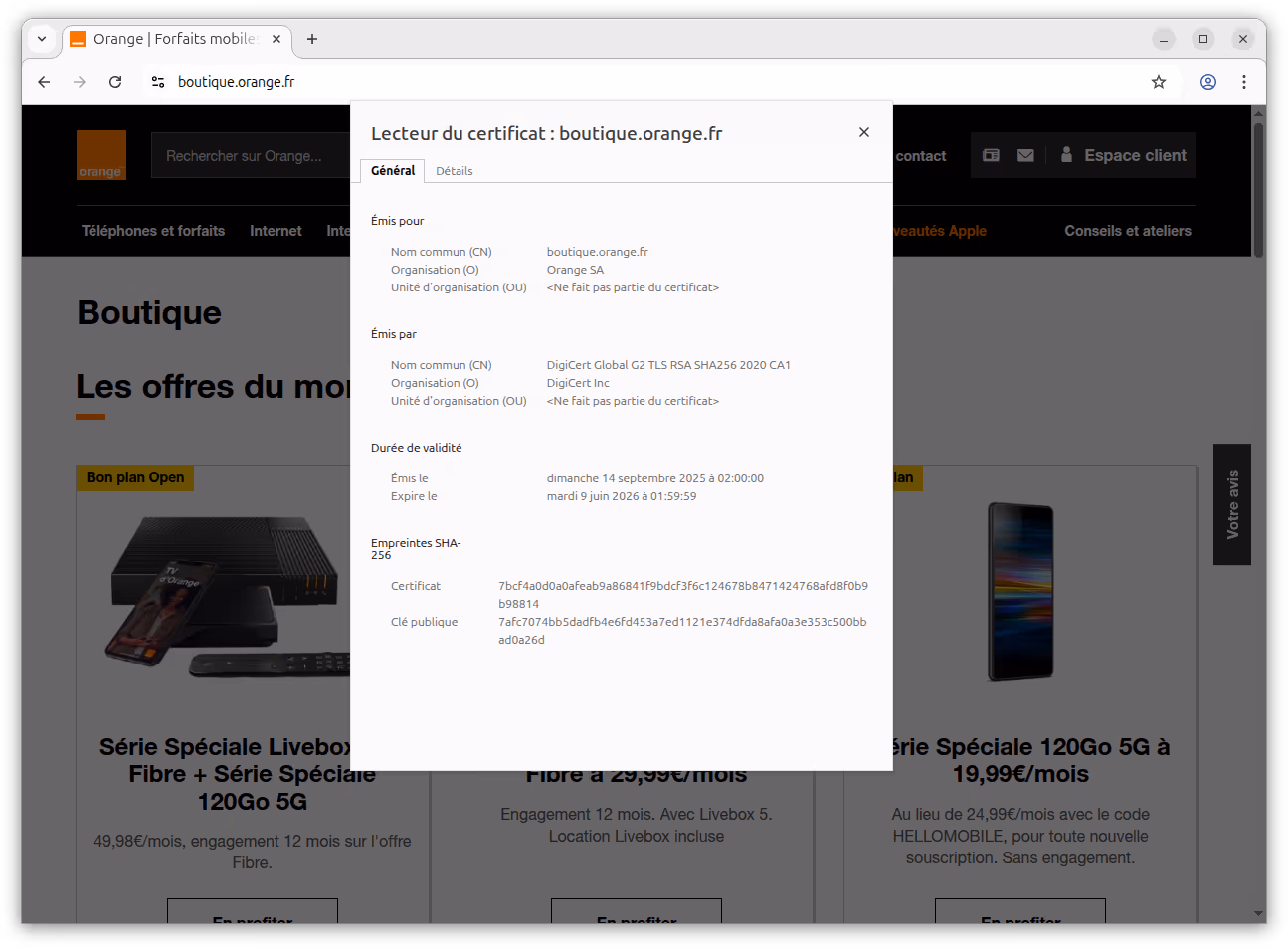1288x948 pixels.
Task: Click the browser back arrow
Action: (44, 82)
